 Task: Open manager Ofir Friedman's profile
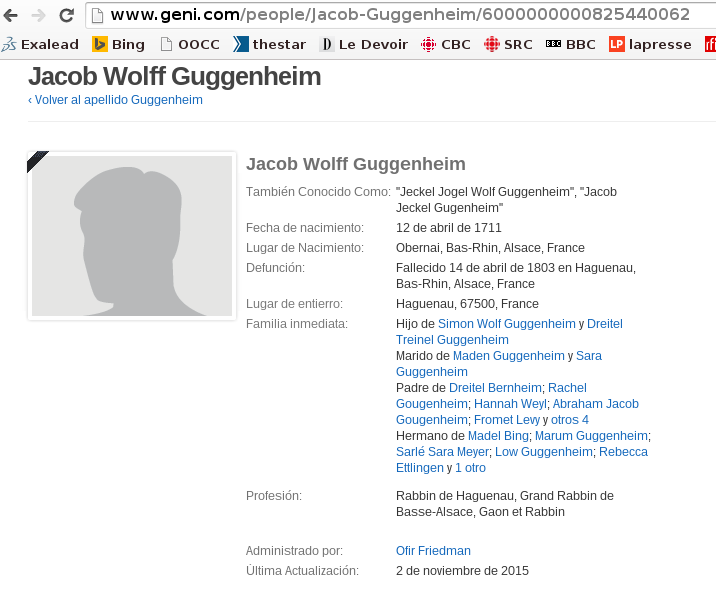pos(433,551)
